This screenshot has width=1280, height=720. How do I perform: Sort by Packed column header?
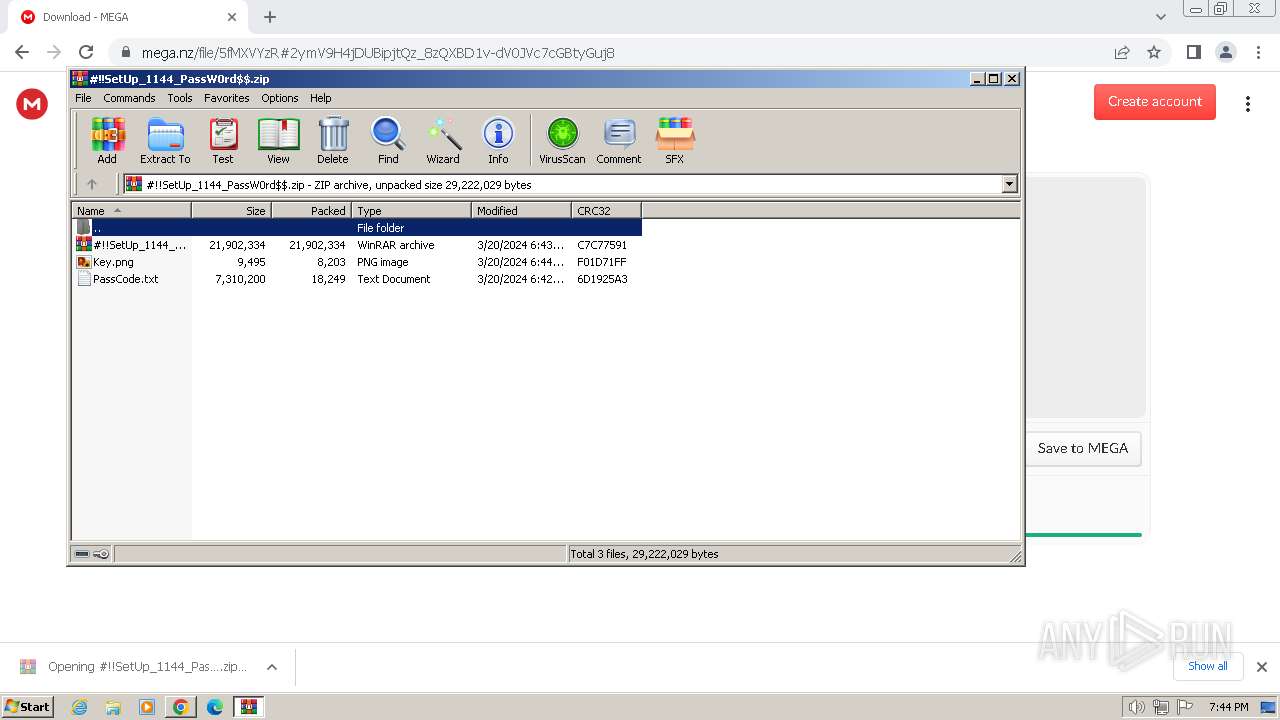(311, 210)
